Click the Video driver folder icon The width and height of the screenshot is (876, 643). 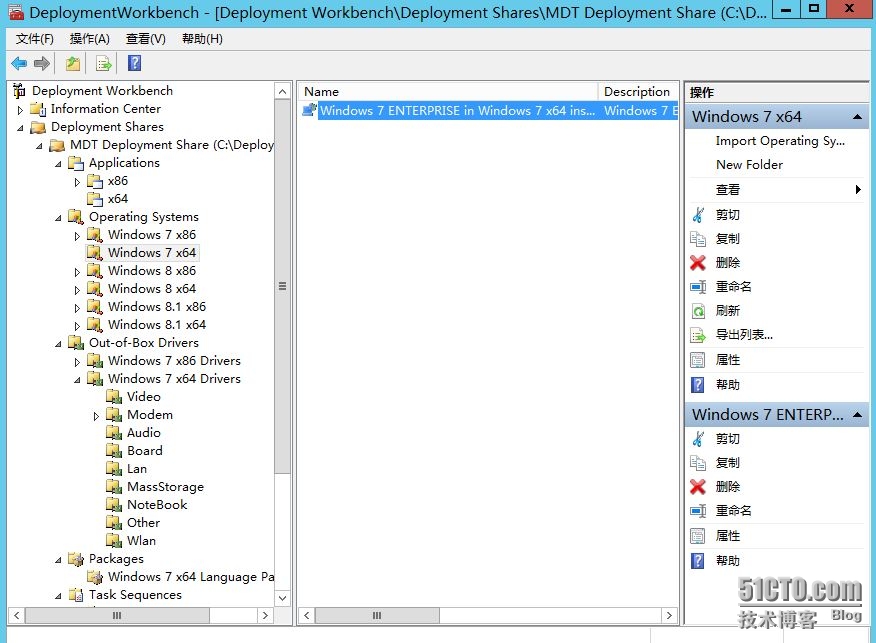(x=114, y=397)
